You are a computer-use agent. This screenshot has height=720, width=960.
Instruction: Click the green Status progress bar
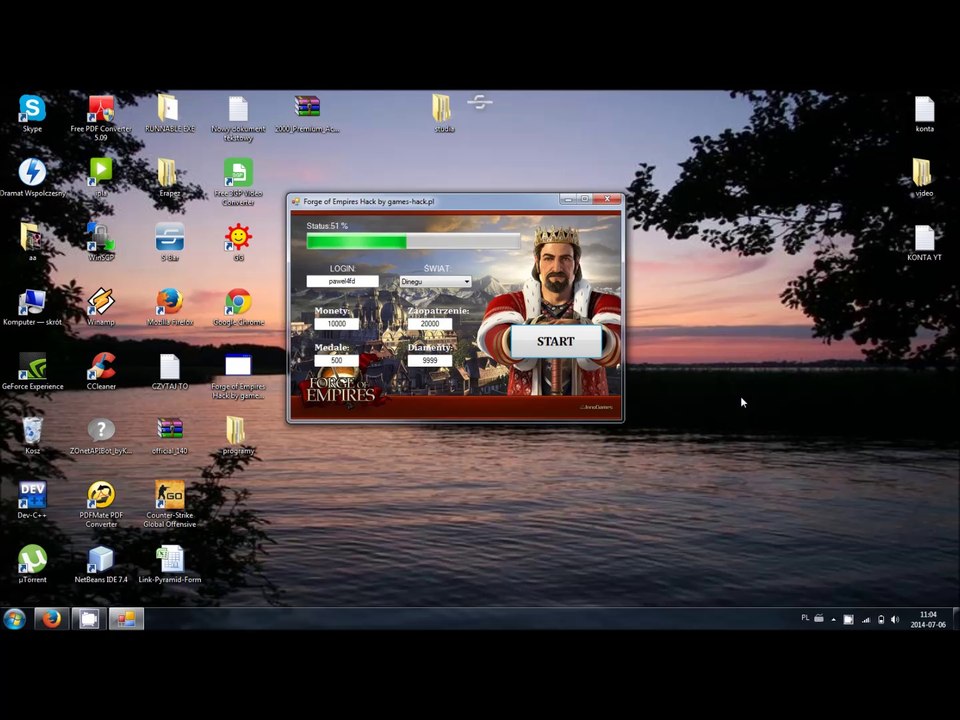click(x=413, y=241)
